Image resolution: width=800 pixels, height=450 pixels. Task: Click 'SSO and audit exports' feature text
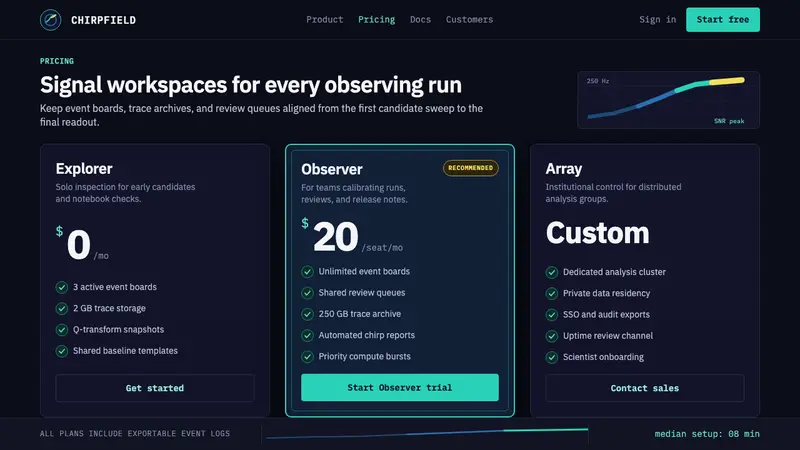(x=606, y=315)
